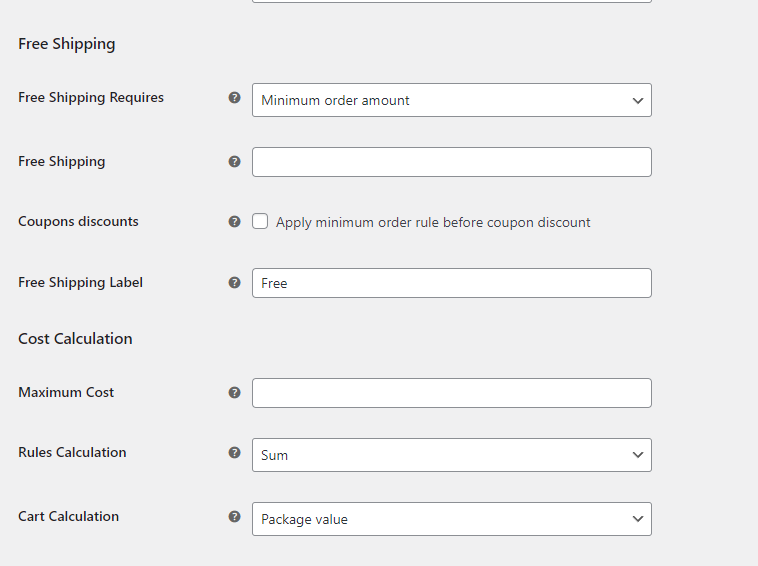Screen dimensions: 758x566
Task: Click the Maximum Cost input field
Action: [x=452, y=393]
